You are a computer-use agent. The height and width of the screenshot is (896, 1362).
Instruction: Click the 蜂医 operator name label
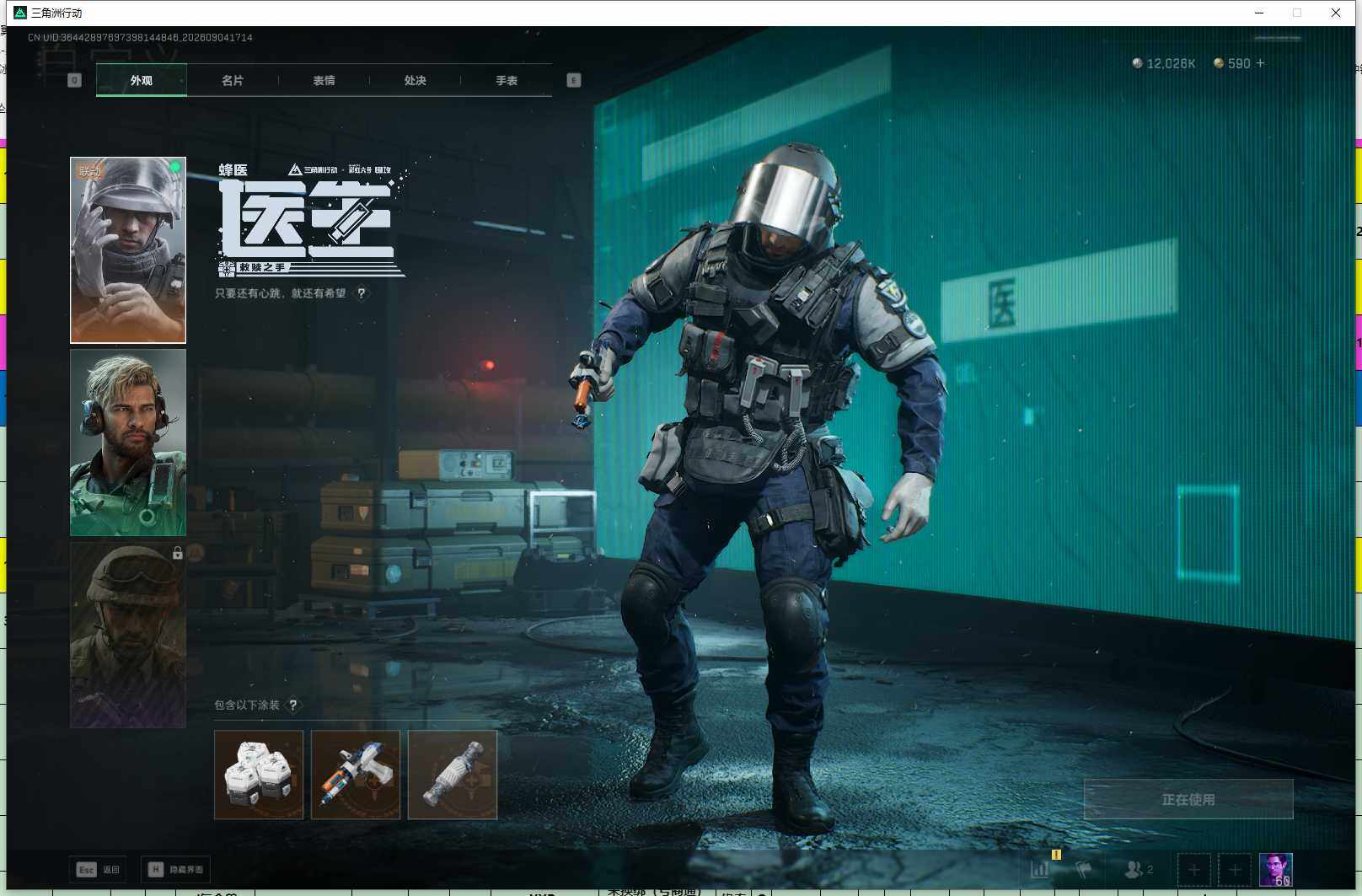pyautogui.click(x=233, y=170)
